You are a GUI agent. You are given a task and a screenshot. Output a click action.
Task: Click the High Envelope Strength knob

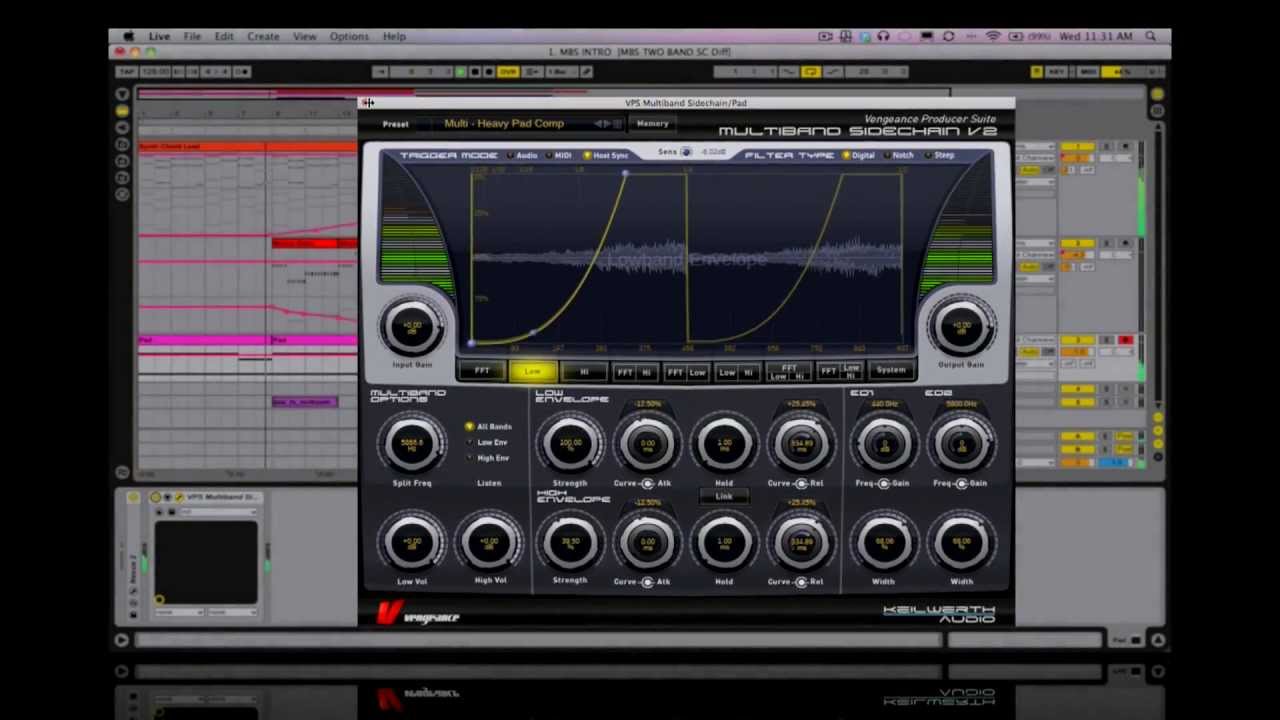click(570, 542)
